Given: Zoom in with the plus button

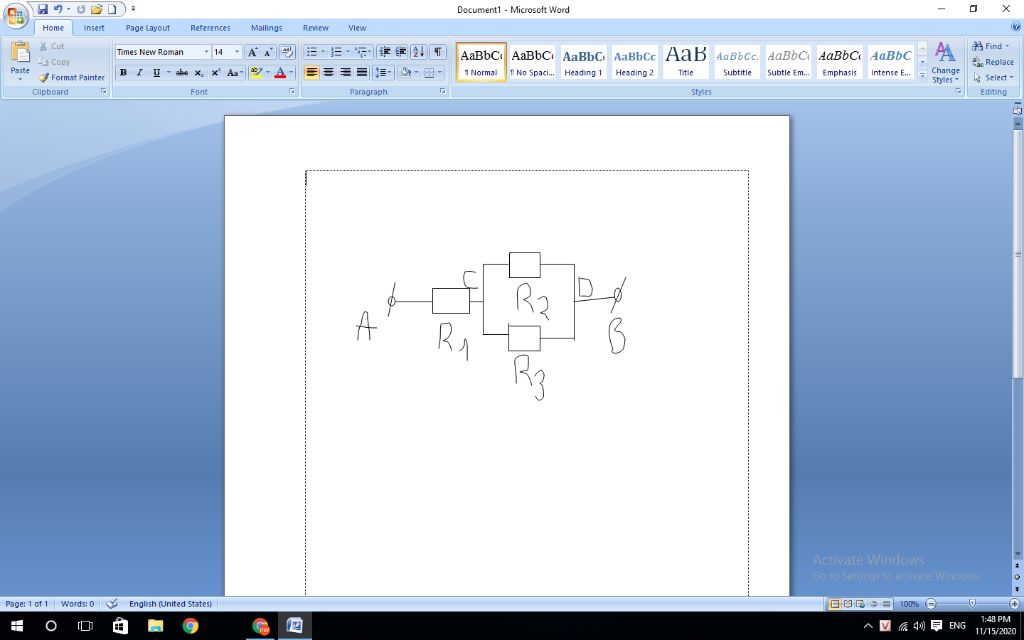Looking at the screenshot, I should pos(1014,604).
